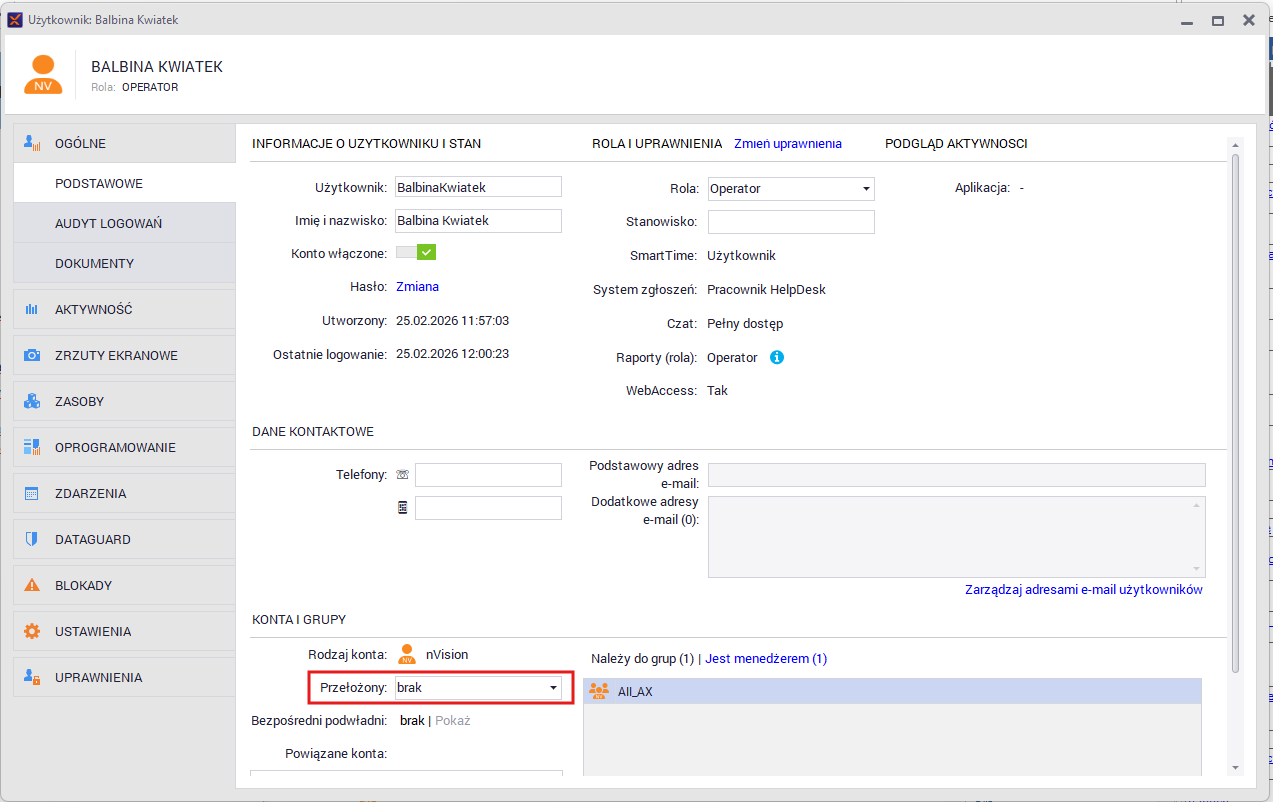Open the Audyt logowań tab
Screen dimensions: 1273x802
click(x=108, y=224)
